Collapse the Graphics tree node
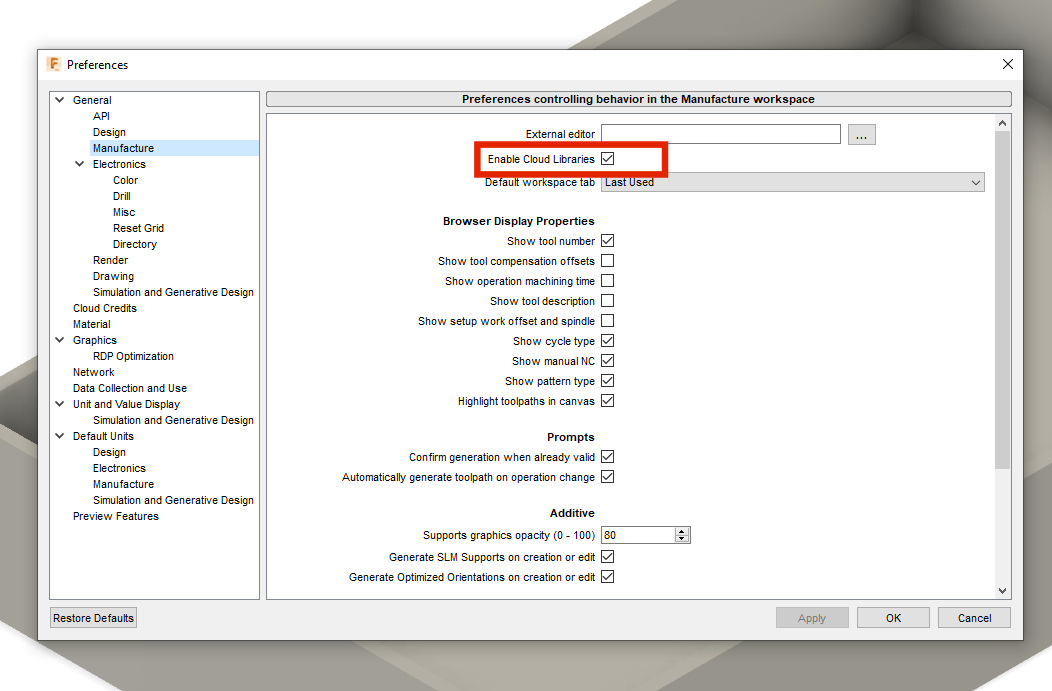Viewport: 1052px width, 691px height. pos(60,340)
